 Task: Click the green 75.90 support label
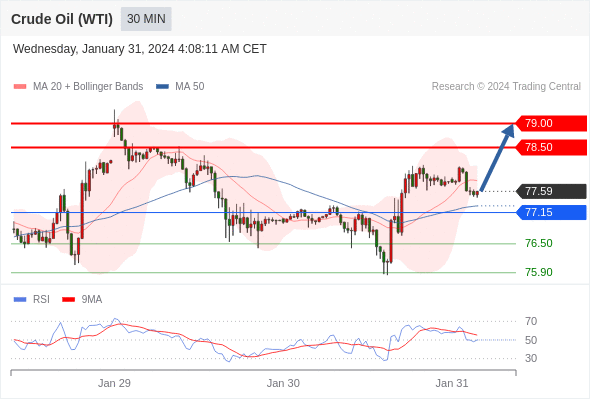pyautogui.click(x=539, y=272)
